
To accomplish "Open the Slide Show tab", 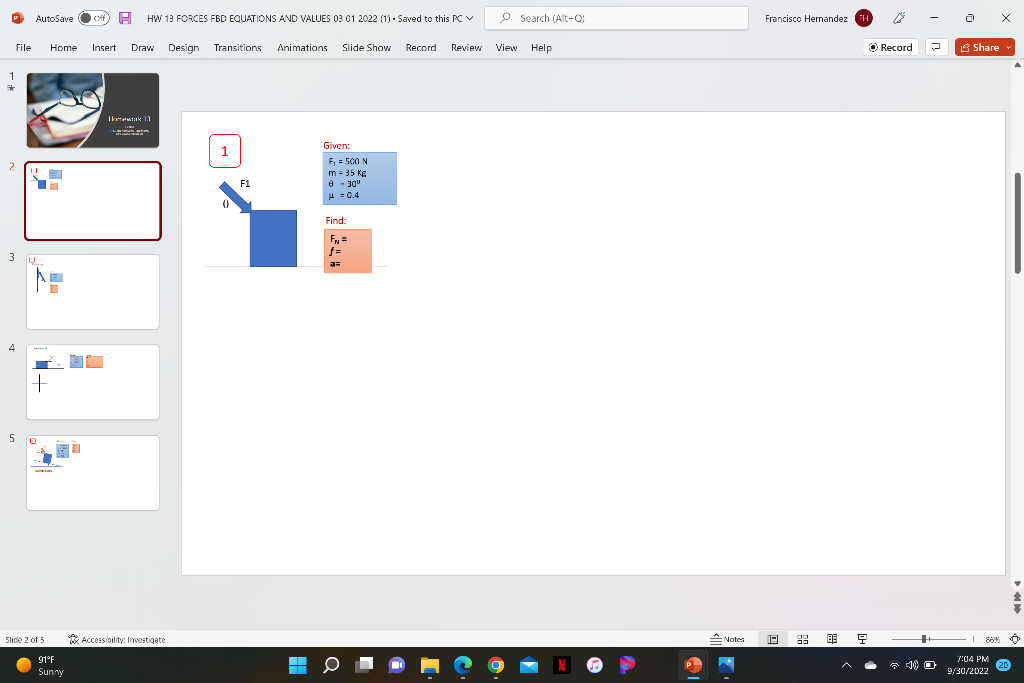I will (x=366, y=48).
